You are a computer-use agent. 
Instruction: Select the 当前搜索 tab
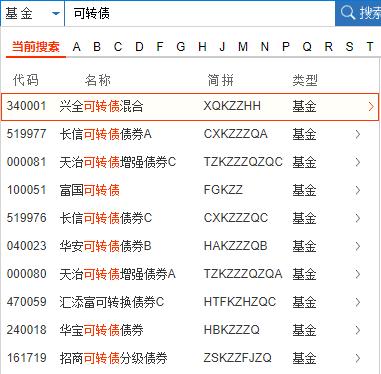coord(36,47)
